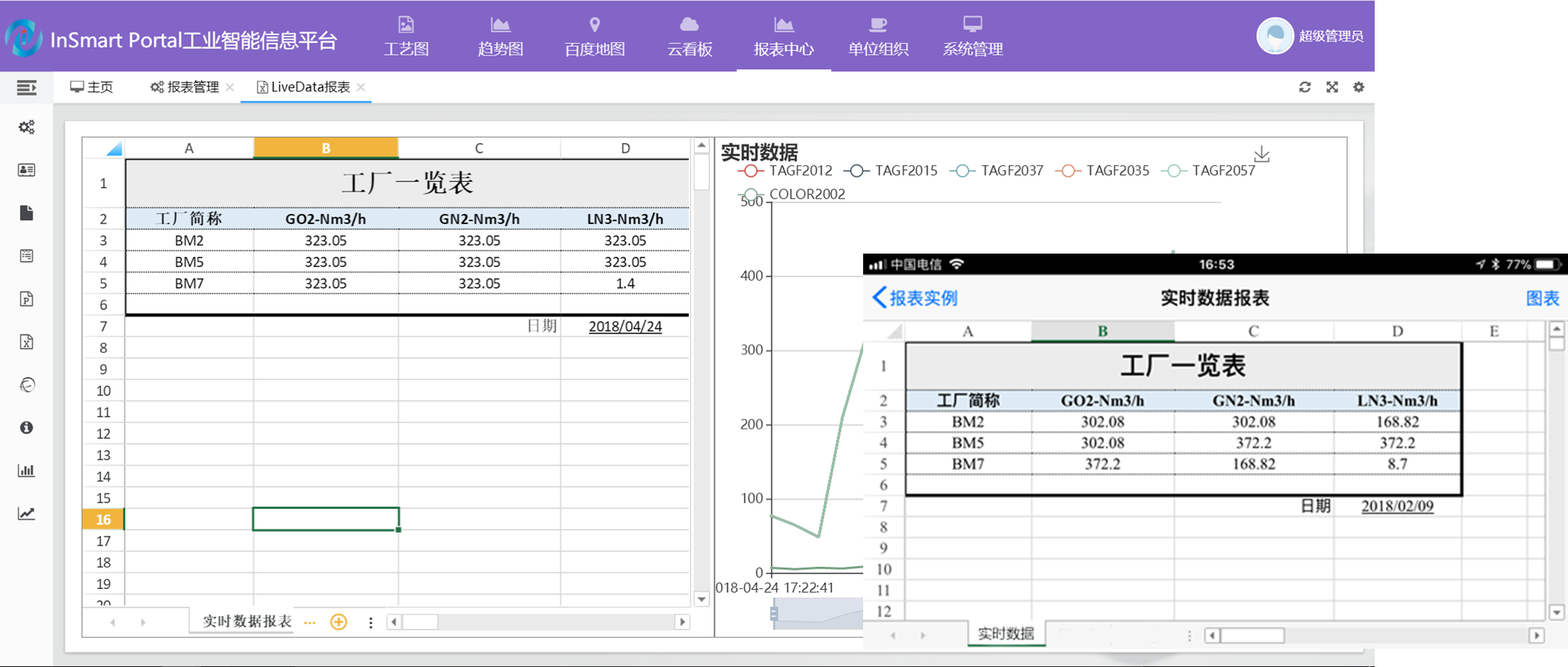Click the sheet tab options vertical dots
The width and height of the screenshot is (1568, 667).
point(371,622)
